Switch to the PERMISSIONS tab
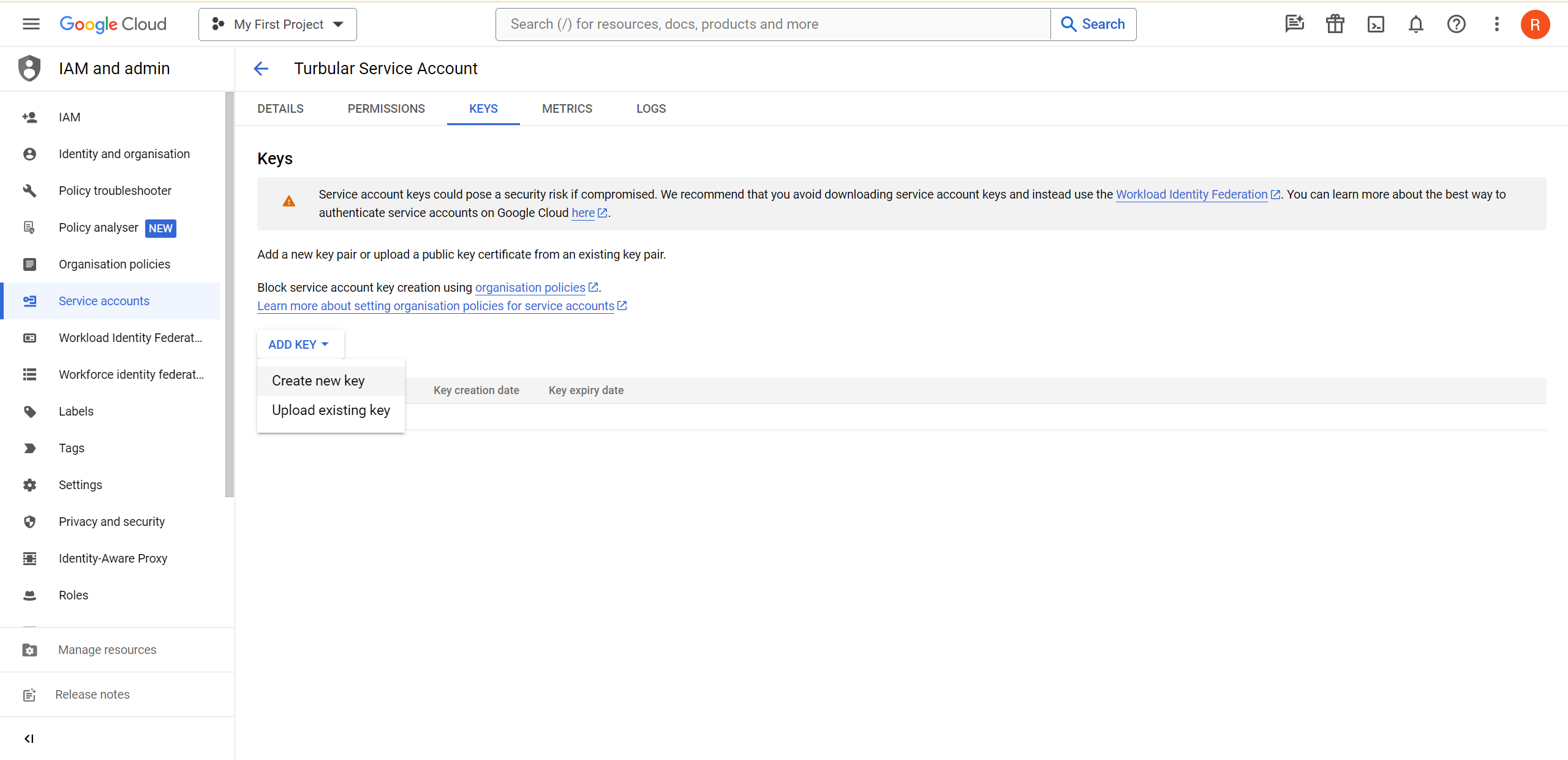The image size is (1568, 760). coord(386,108)
